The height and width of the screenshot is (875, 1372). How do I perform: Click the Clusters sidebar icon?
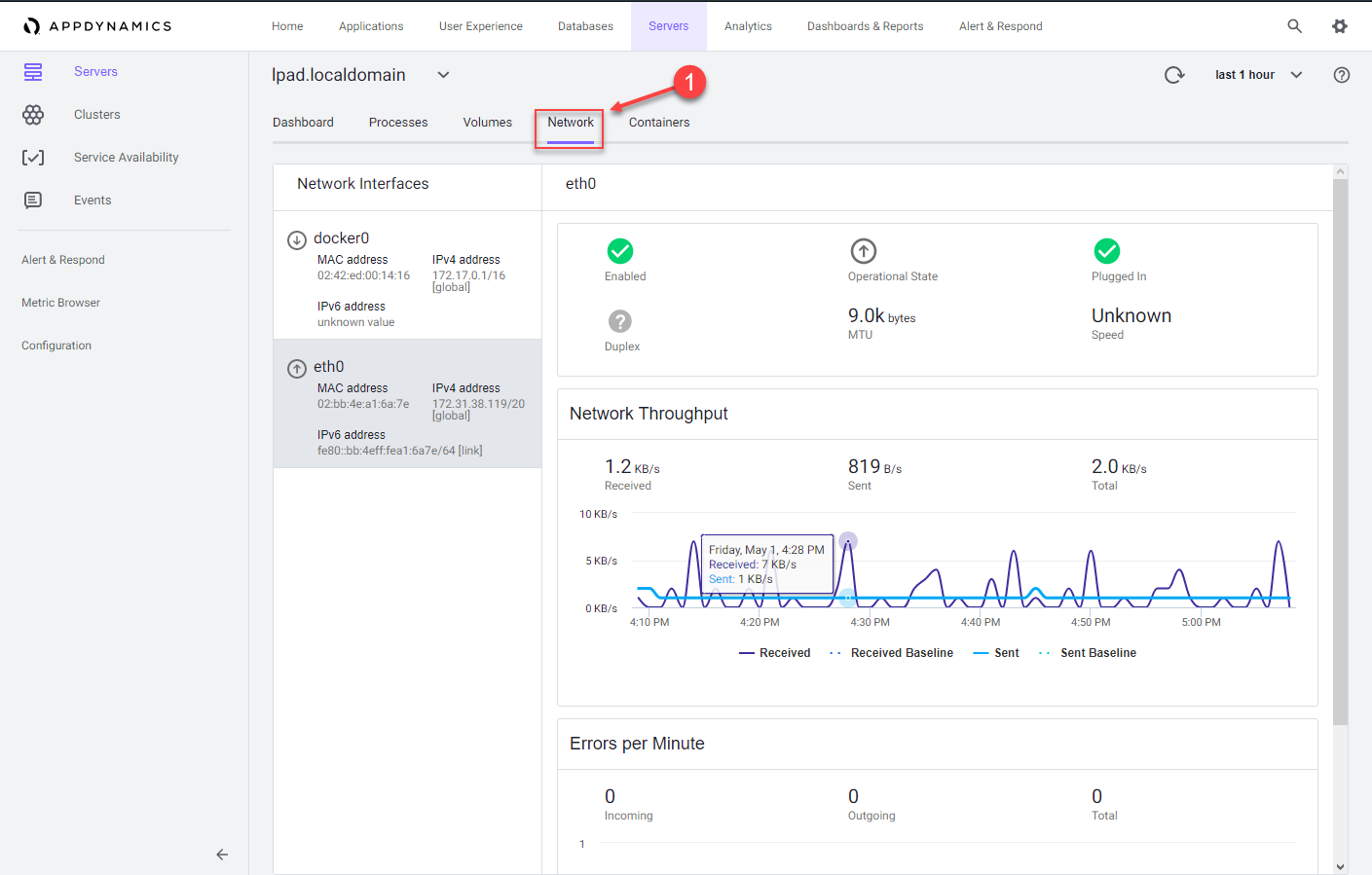(33, 115)
